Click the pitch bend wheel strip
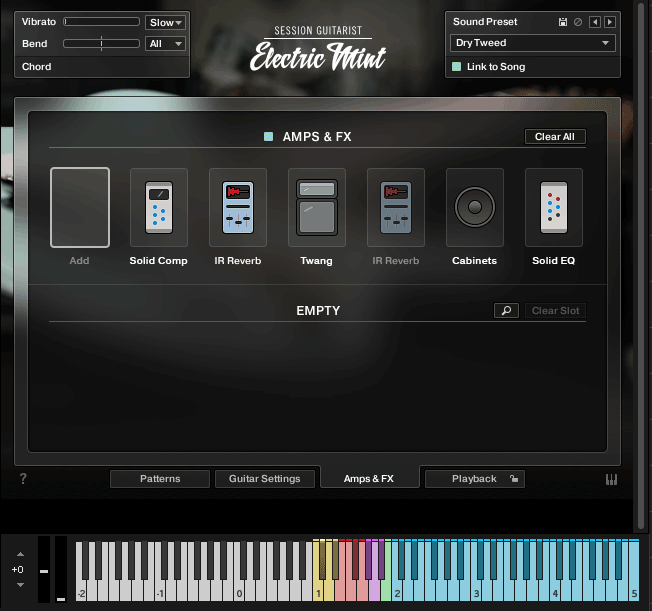Screen dimensions: 652x611 [44, 569]
